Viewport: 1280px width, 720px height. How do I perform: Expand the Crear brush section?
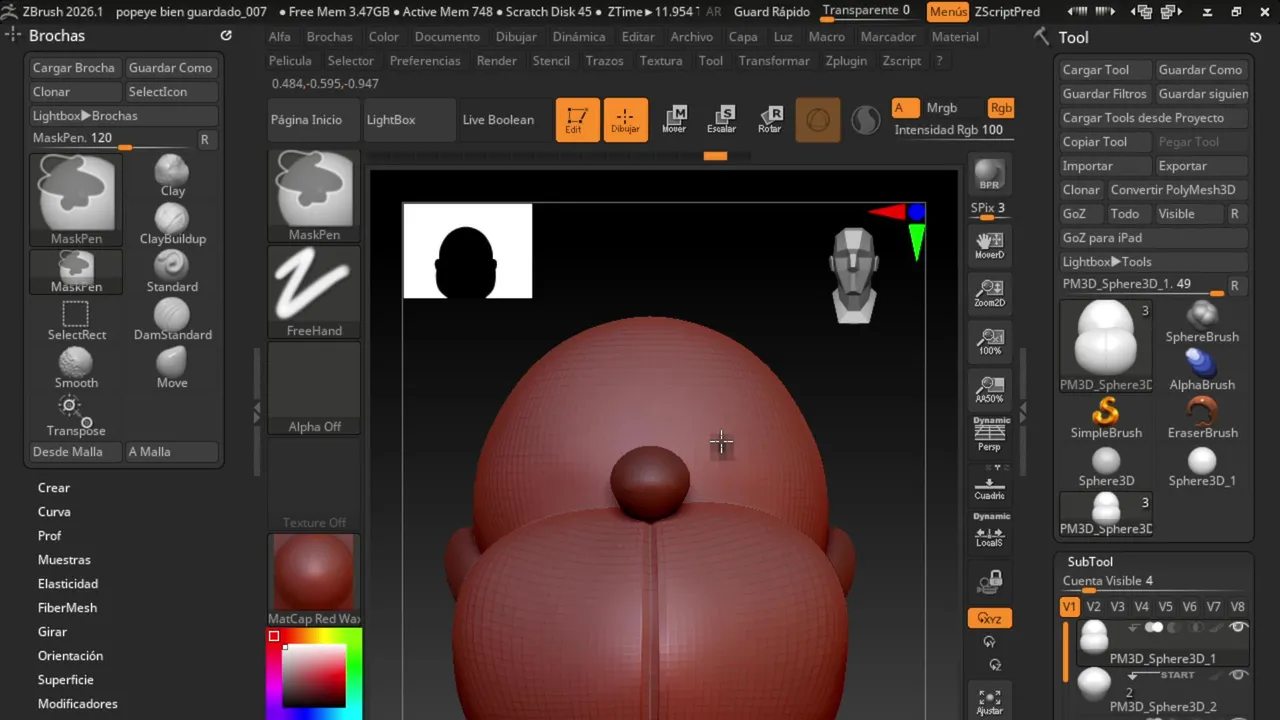pyautogui.click(x=54, y=488)
